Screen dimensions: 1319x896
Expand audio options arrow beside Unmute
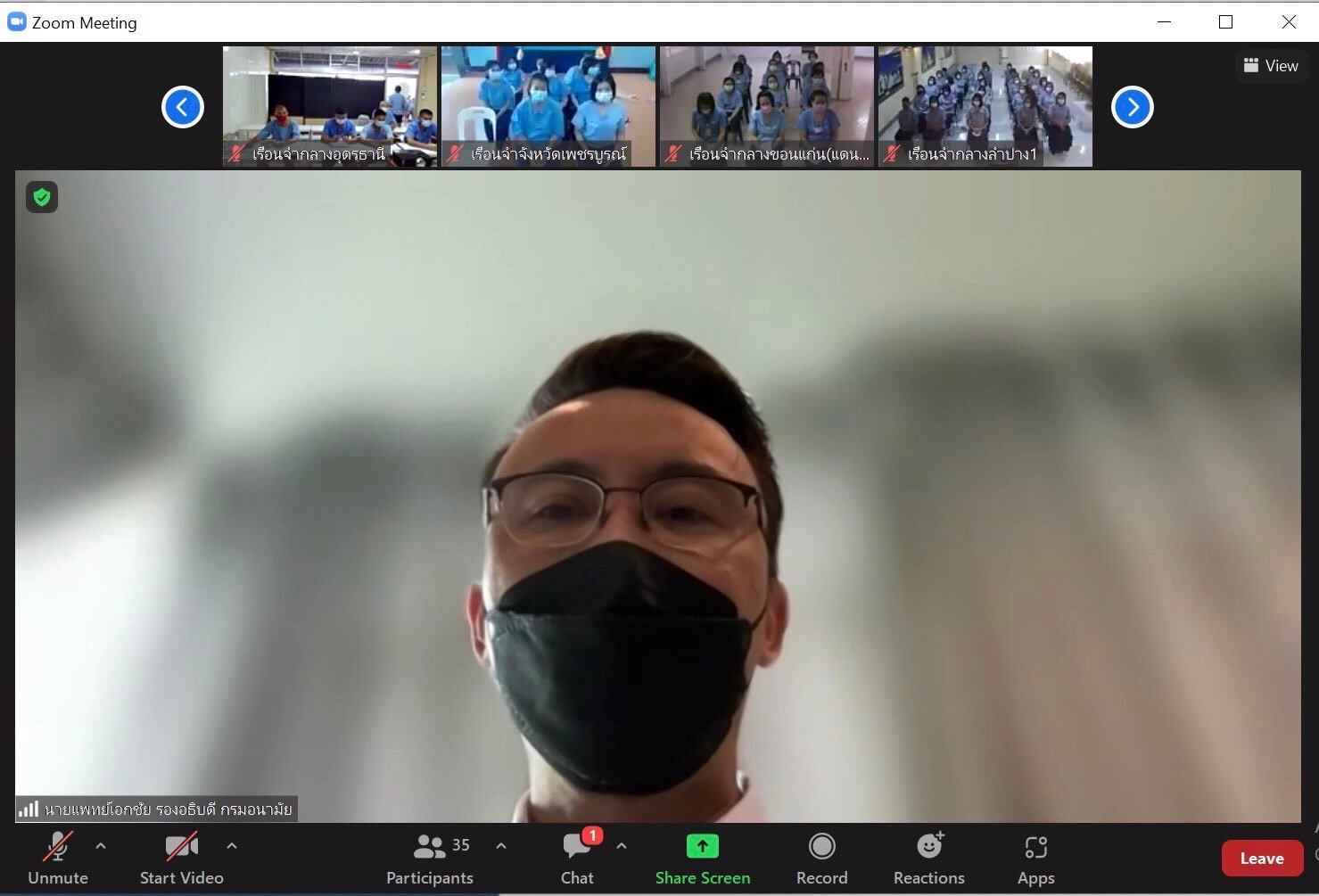pos(101,845)
